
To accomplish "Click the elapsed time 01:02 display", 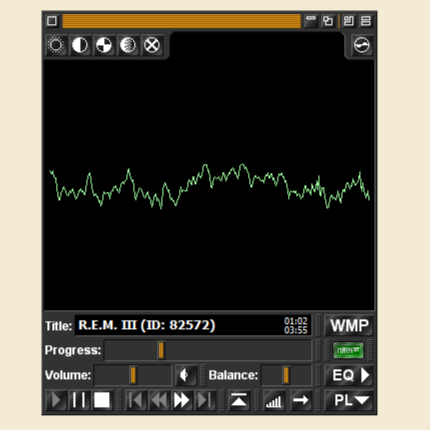I will [296, 321].
